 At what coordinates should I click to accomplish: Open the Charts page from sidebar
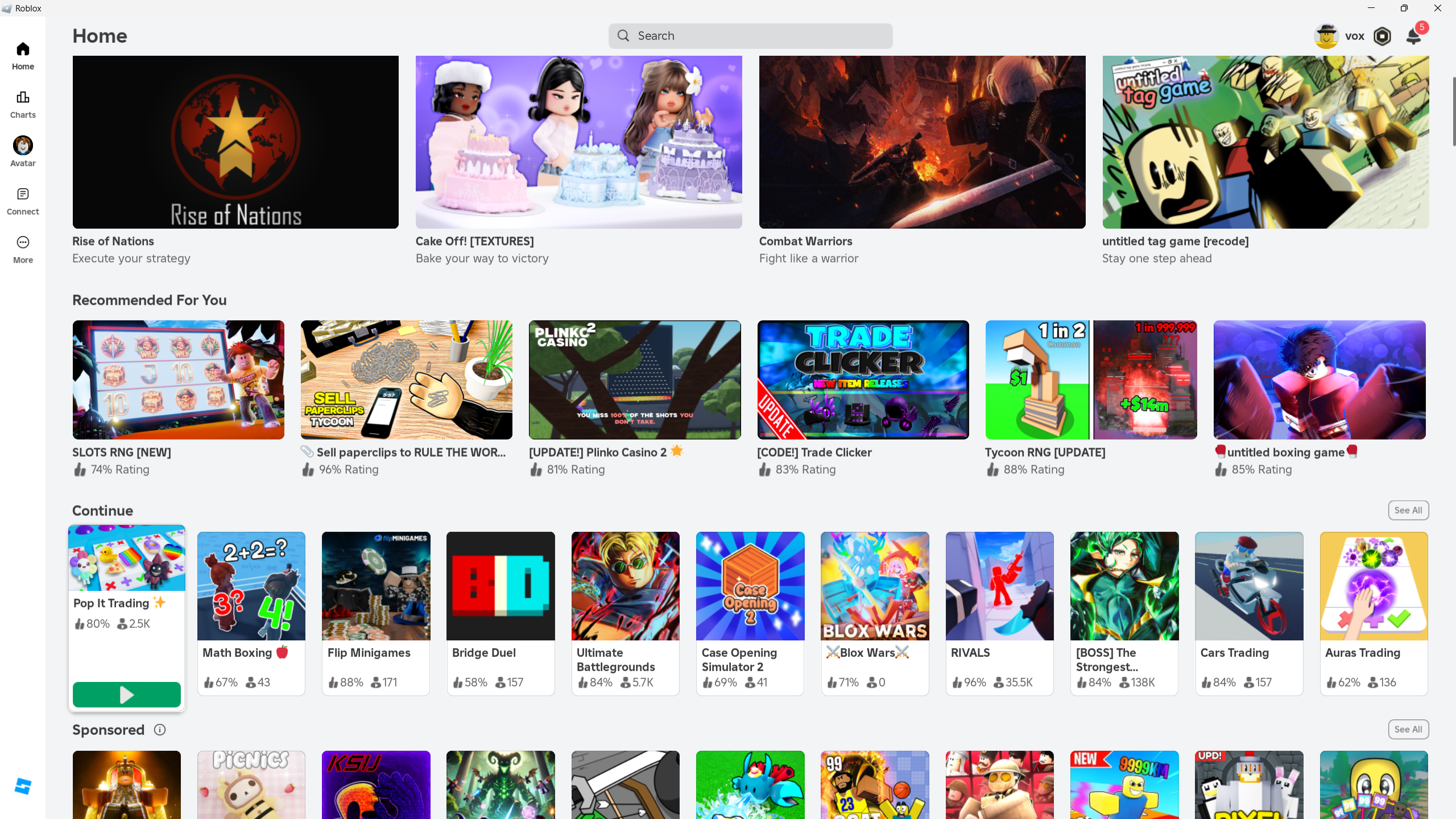coord(23,104)
